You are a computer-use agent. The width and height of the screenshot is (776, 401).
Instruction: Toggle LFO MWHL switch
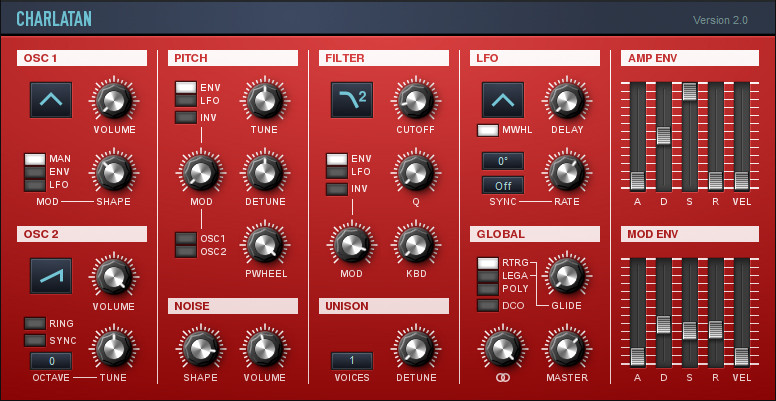pyautogui.click(x=487, y=131)
